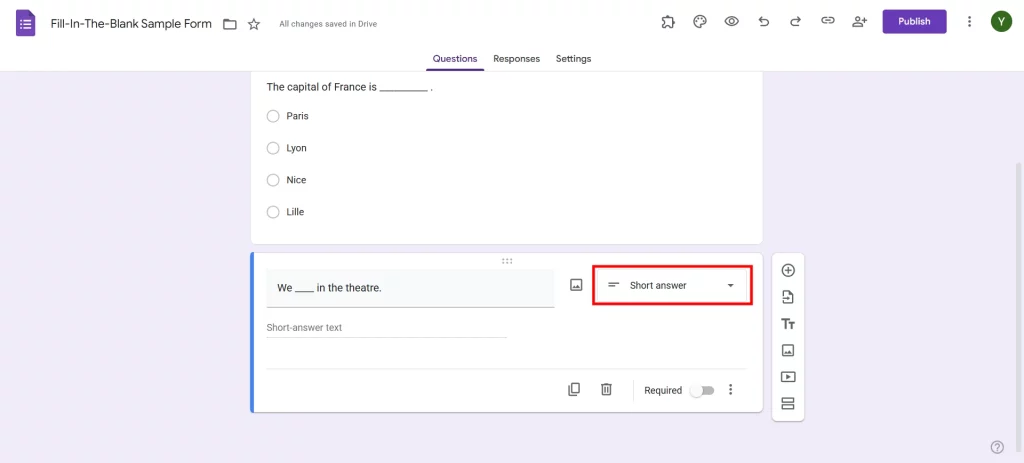Duplicate the question

[x=574, y=390]
